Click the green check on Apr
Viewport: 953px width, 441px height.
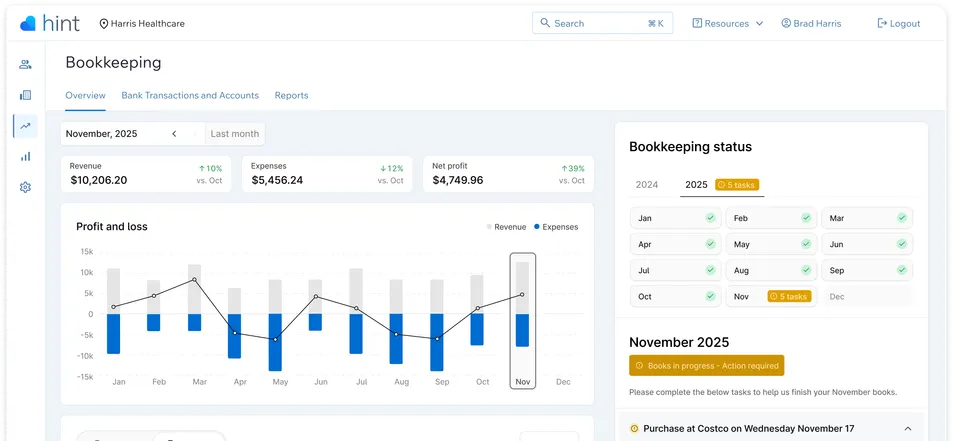710,244
